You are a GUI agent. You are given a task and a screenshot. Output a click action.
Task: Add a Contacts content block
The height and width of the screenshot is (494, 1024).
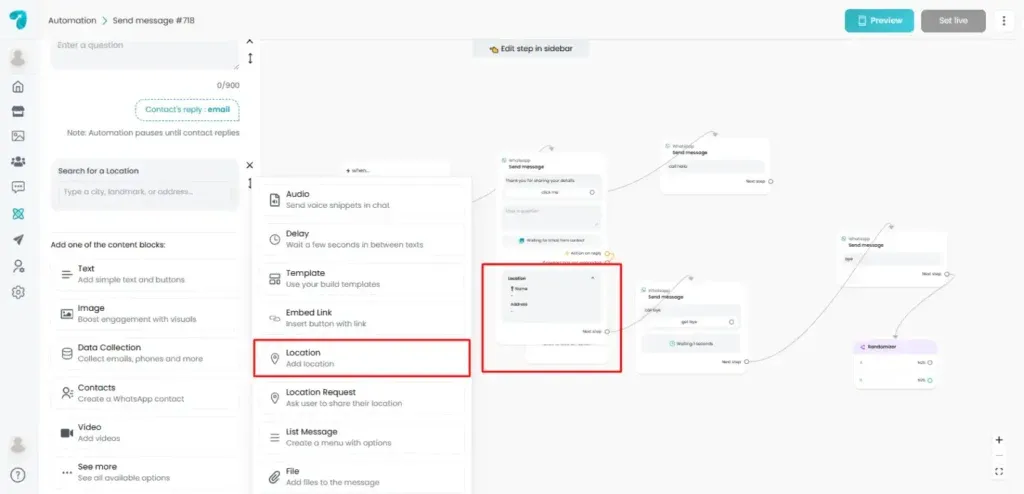point(145,393)
